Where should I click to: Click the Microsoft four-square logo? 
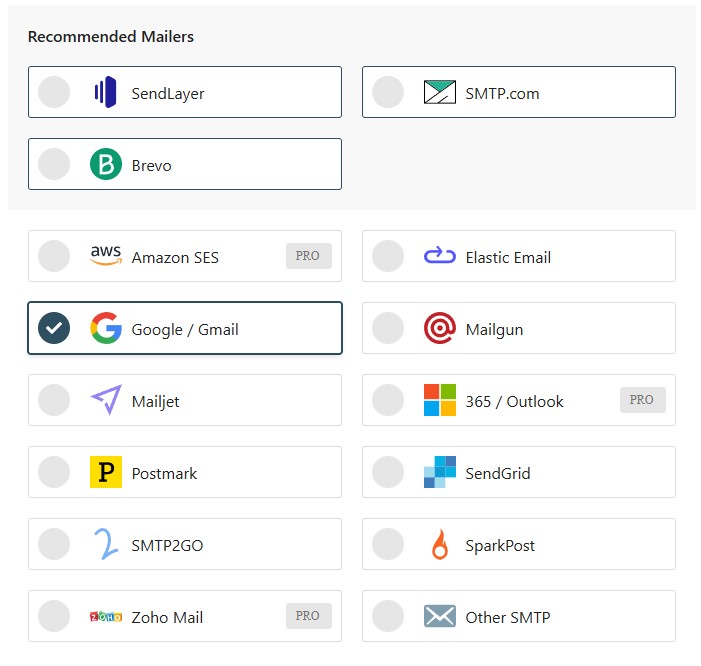tap(440, 400)
